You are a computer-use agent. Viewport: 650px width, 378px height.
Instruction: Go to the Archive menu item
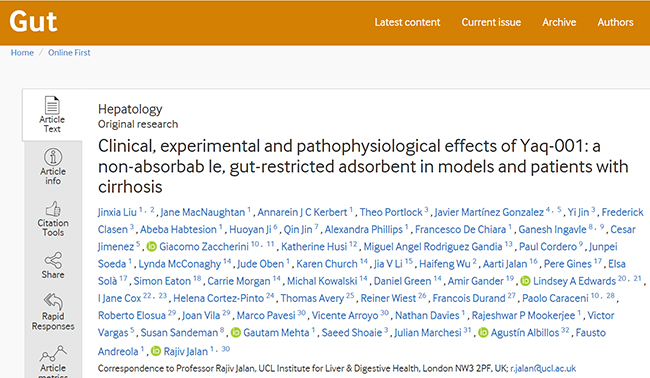coord(559,22)
